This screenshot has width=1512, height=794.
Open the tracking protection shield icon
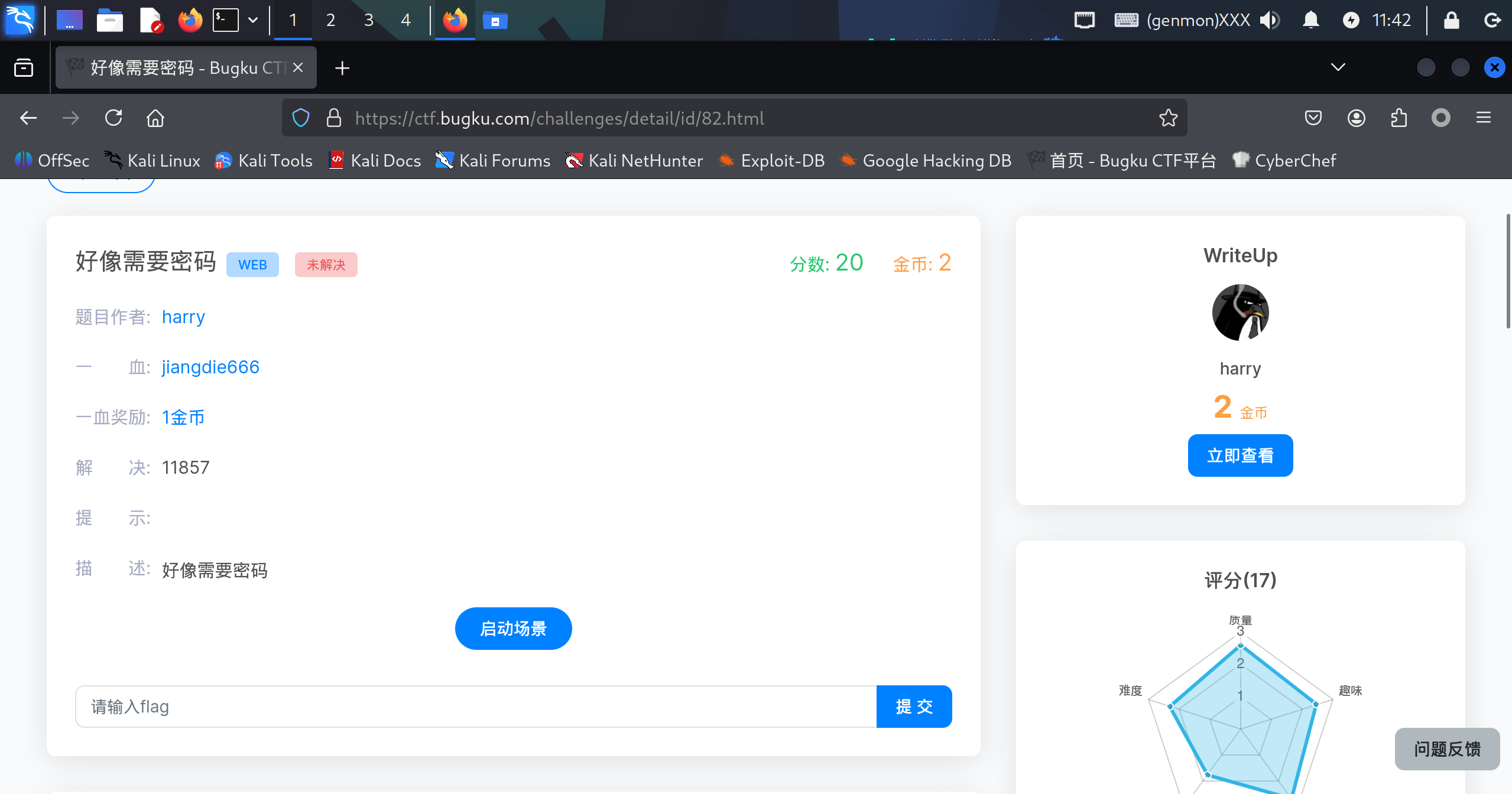tap(301, 118)
